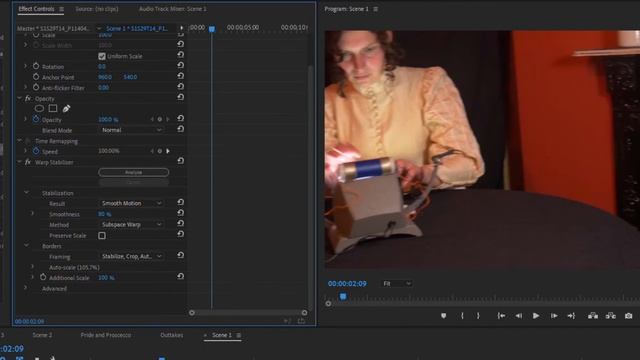
Task: Add or remove Speed keyframe
Action: coord(160,151)
